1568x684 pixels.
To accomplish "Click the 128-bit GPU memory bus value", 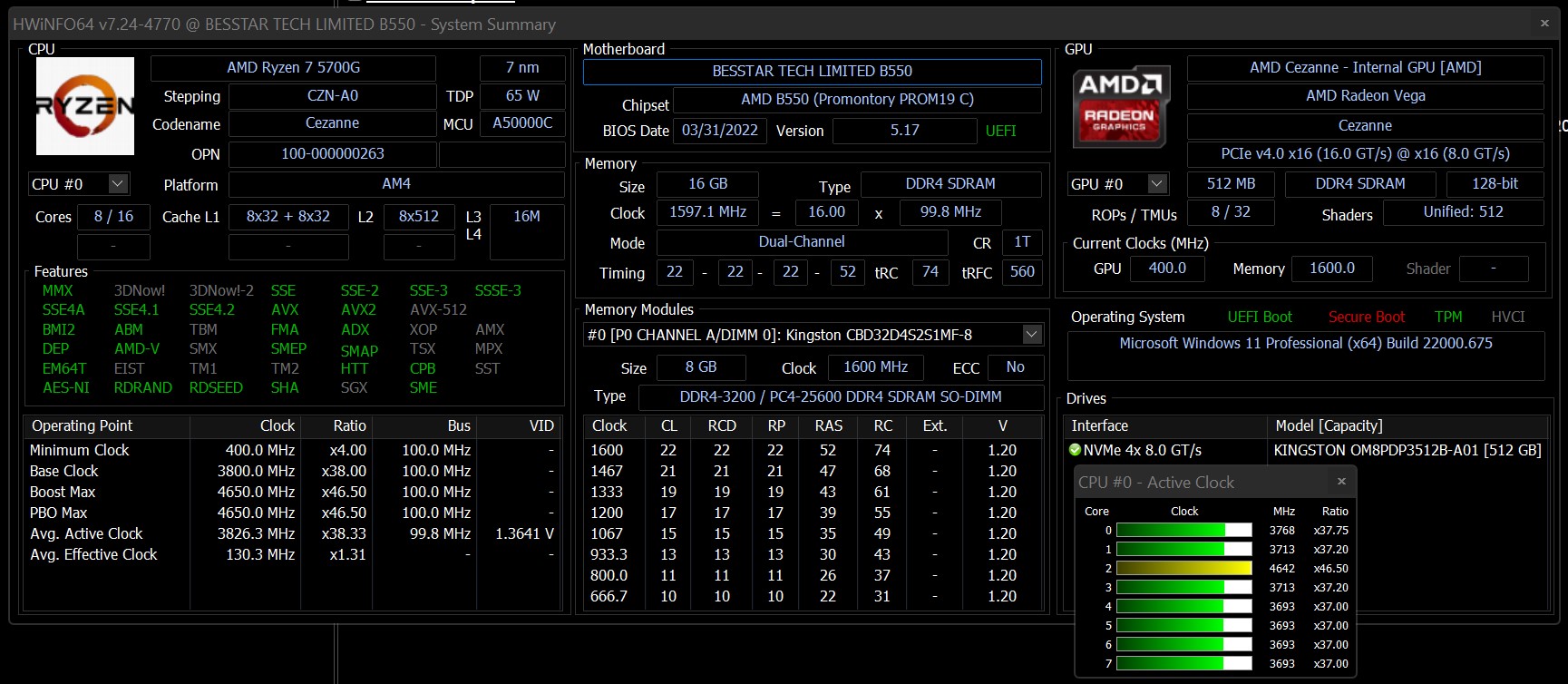I will click(1495, 184).
